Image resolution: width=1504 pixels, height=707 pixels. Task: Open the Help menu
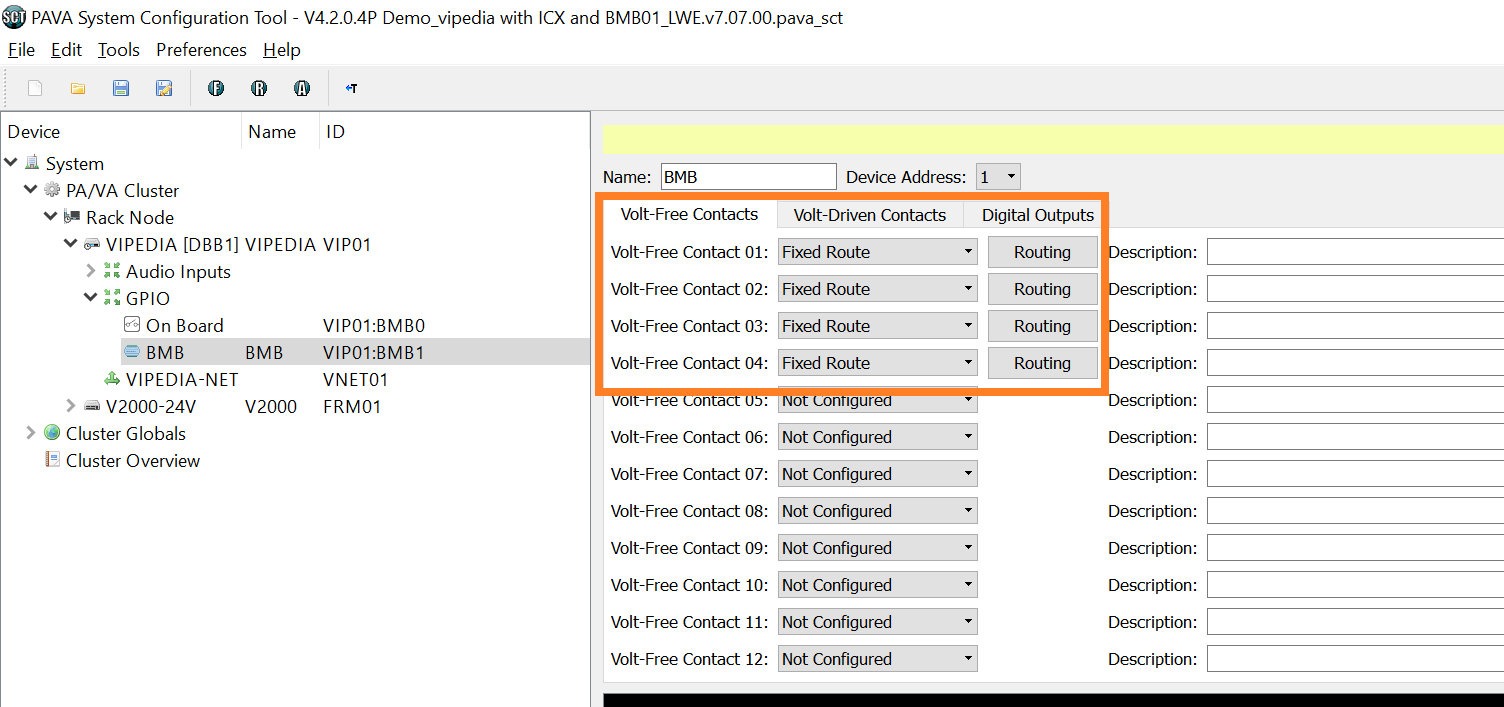click(282, 50)
